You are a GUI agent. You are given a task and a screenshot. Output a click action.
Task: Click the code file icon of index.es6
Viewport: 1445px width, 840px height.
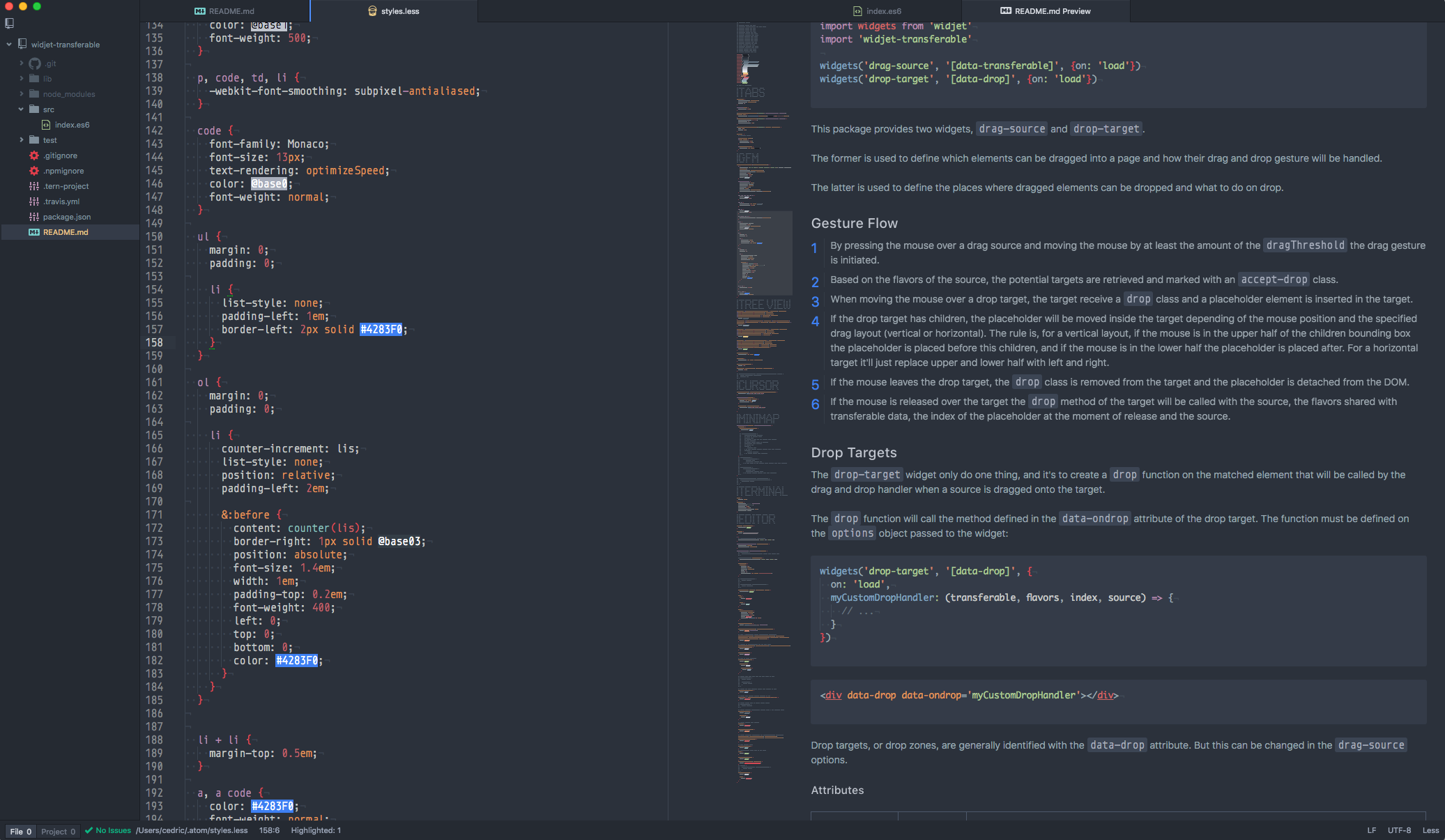click(46, 125)
